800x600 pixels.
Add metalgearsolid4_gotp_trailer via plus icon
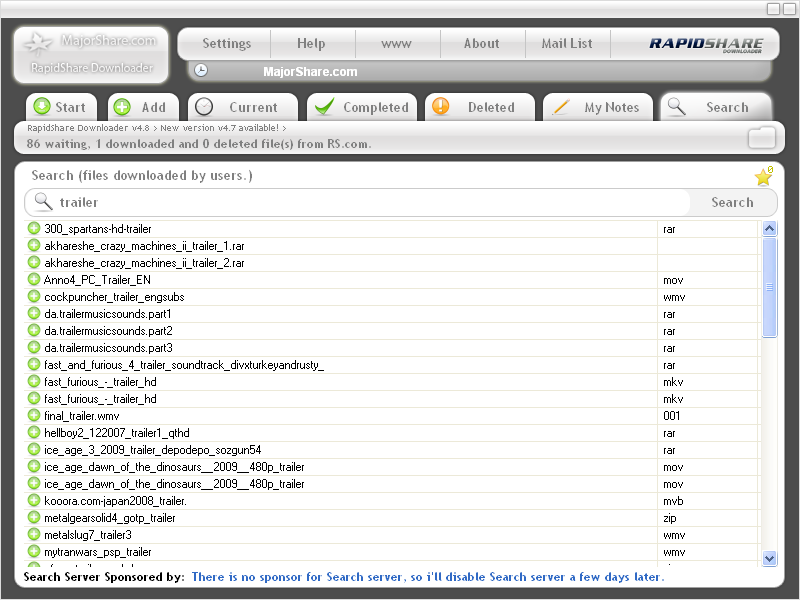click(x=34, y=517)
